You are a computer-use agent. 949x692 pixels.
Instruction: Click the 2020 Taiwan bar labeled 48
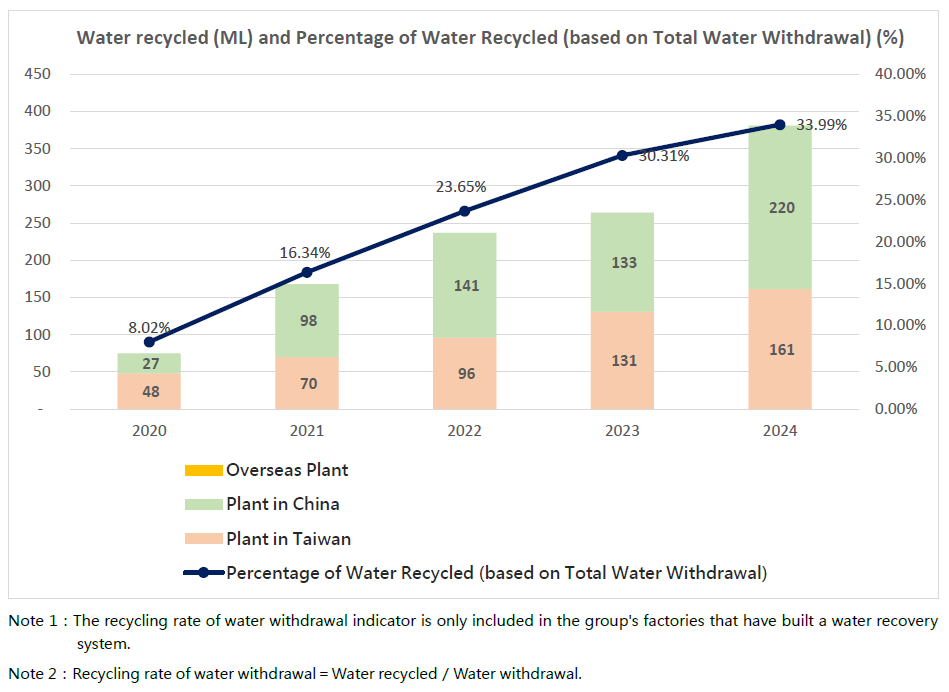point(149,392)
